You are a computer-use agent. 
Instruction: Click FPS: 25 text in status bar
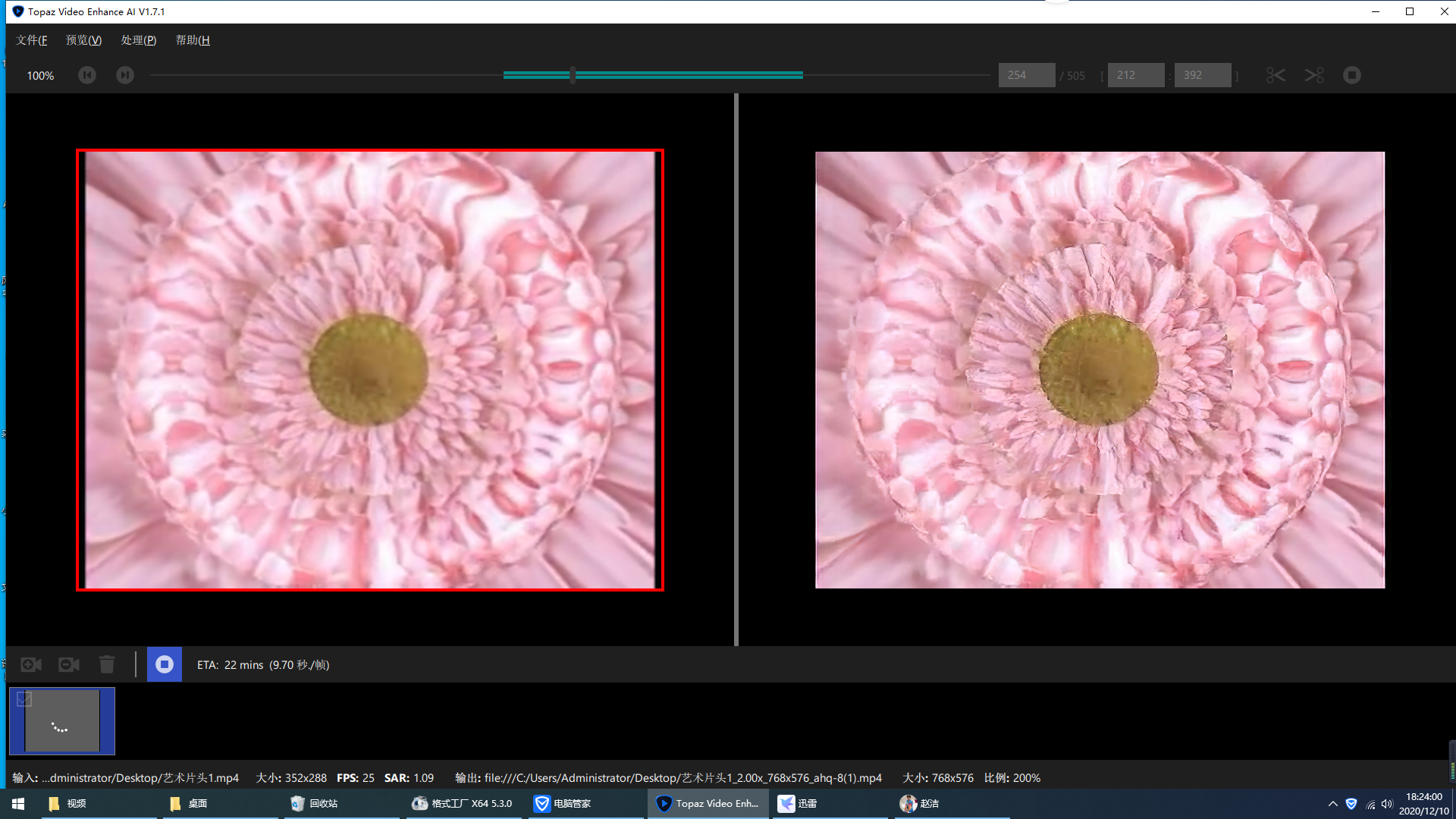pos(356,778)
